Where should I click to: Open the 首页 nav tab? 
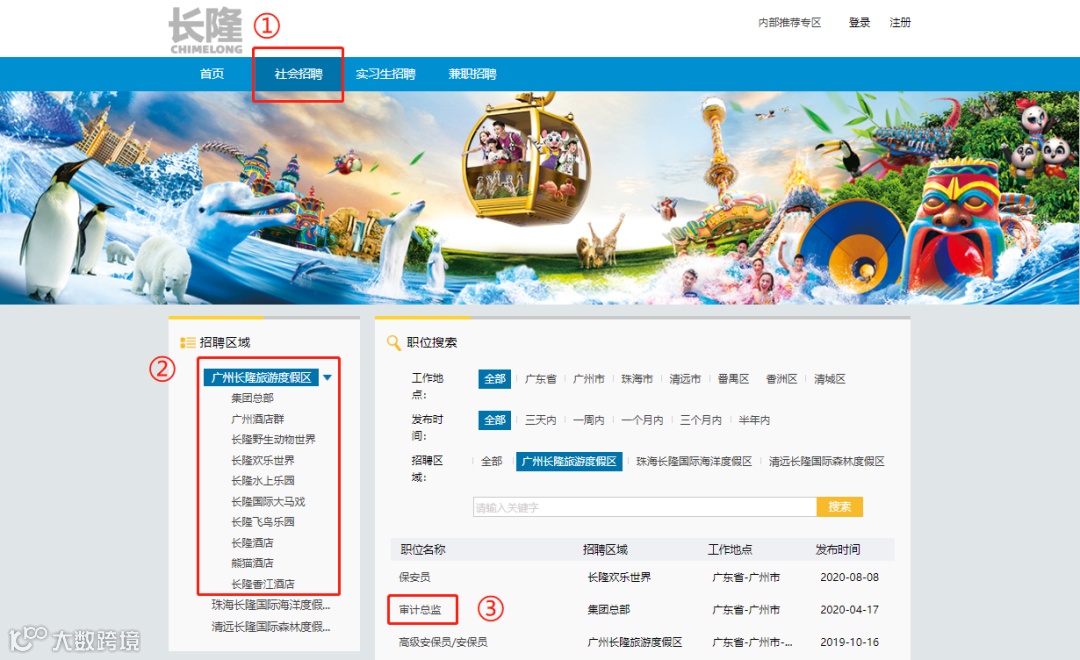point(211,74)
